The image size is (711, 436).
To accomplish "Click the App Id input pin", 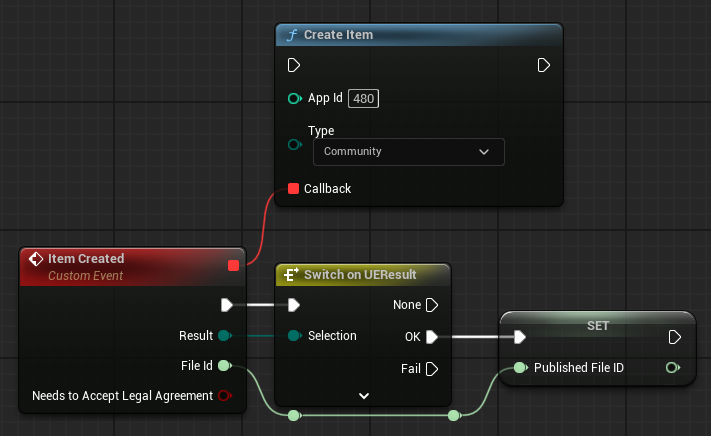I will [x=294, y=98].
